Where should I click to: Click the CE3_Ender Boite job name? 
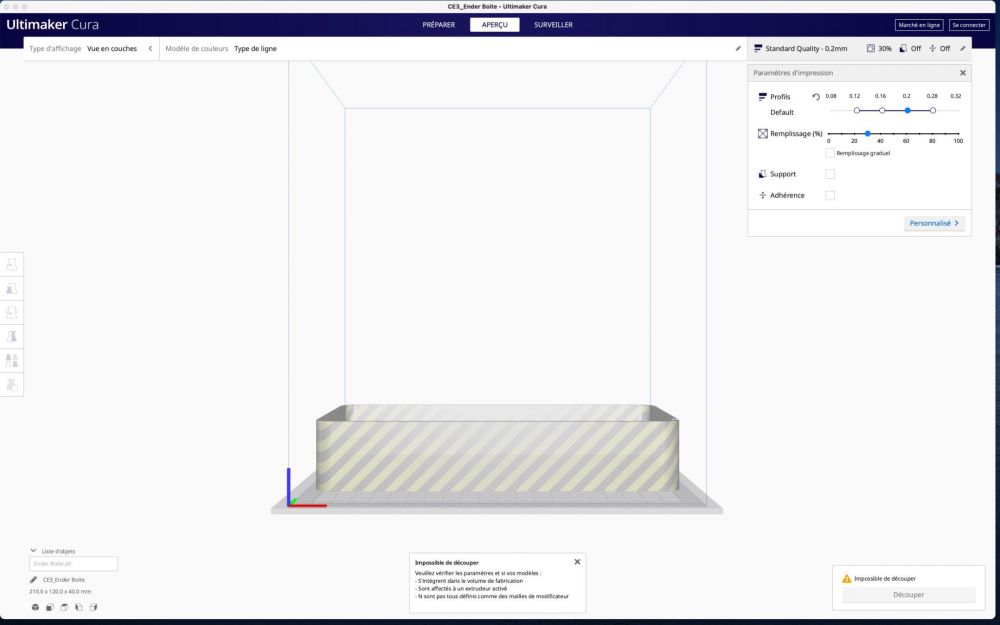pos(64,580)
